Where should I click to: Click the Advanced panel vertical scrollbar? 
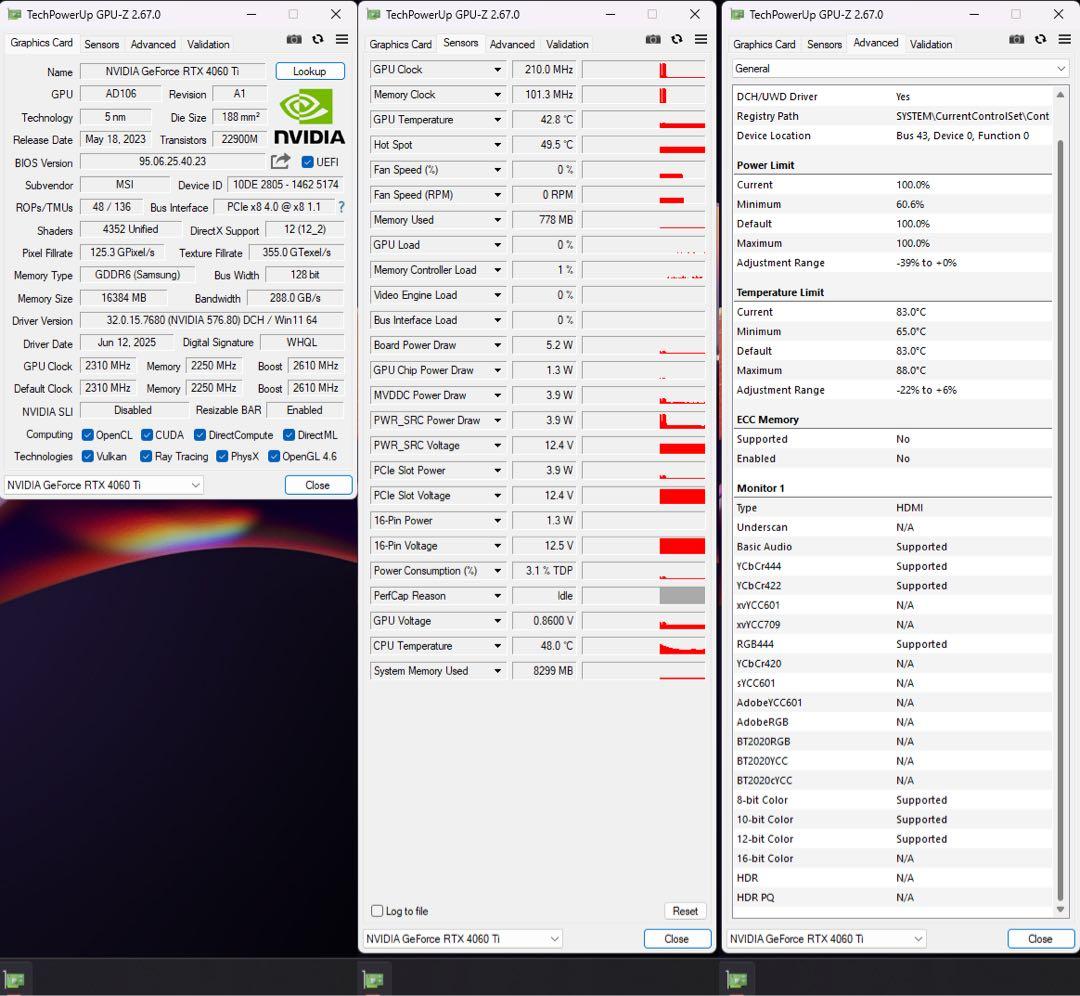(x=1060, y=500)
